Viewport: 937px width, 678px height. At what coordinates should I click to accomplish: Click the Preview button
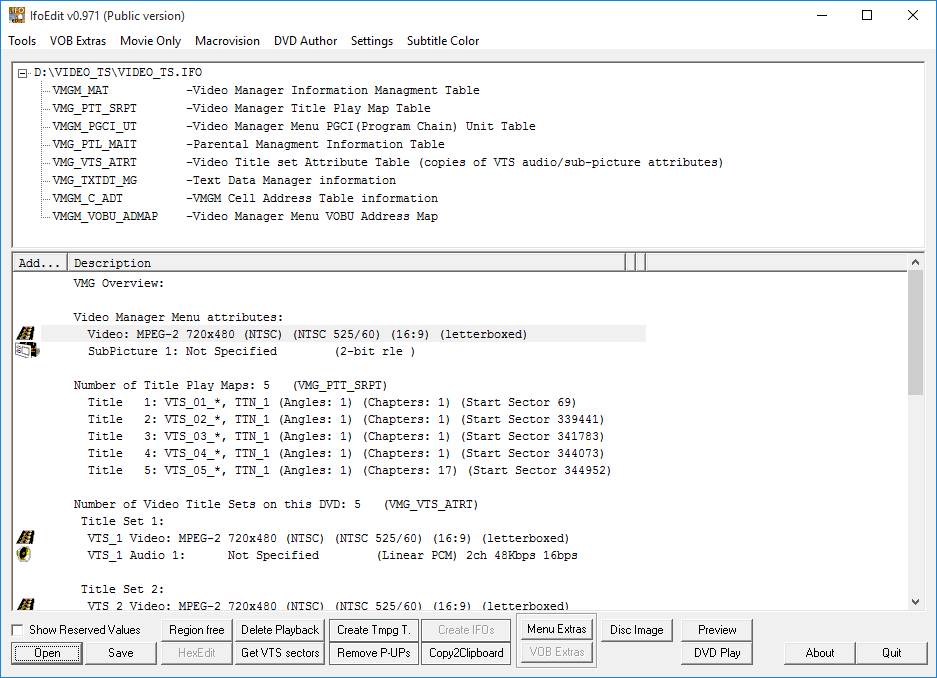click(x=717, y=630)
